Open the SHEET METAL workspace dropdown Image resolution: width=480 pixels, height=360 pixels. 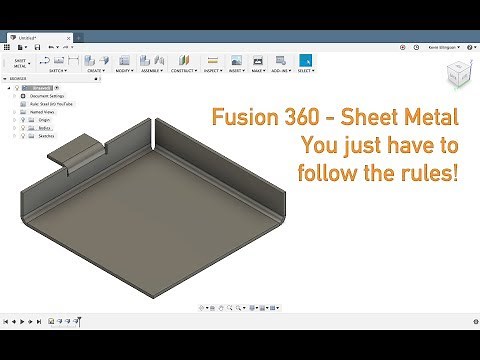pos(21,63)
